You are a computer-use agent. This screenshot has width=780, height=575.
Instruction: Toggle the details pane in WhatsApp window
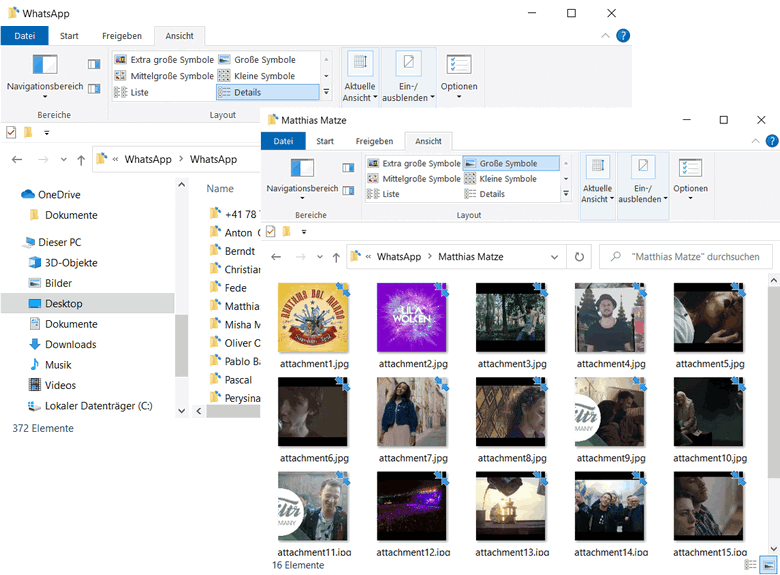(94, 89)
